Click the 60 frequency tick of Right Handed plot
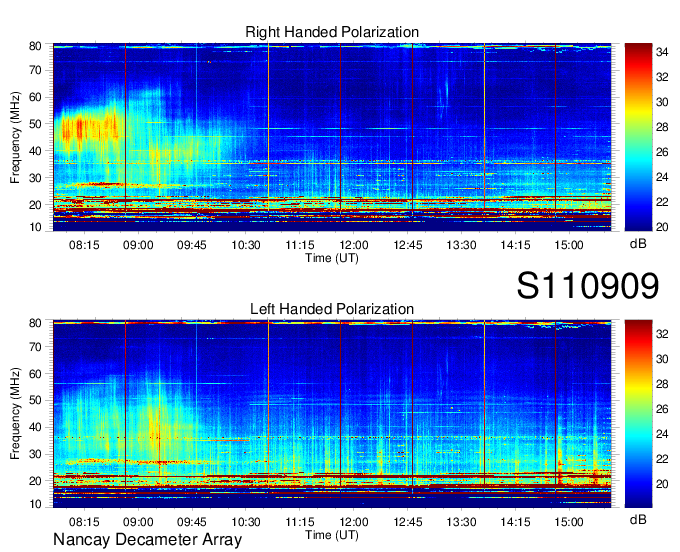Viewport: 680px width, 552px height. click(x=35, y=97)
